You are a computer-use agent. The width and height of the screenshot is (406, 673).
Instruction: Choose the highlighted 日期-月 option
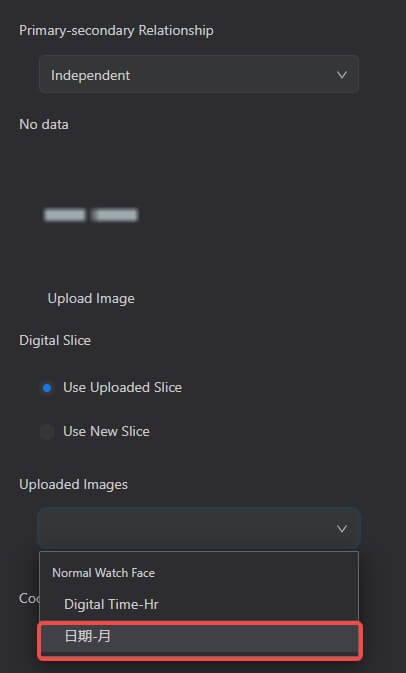(199, 637)
